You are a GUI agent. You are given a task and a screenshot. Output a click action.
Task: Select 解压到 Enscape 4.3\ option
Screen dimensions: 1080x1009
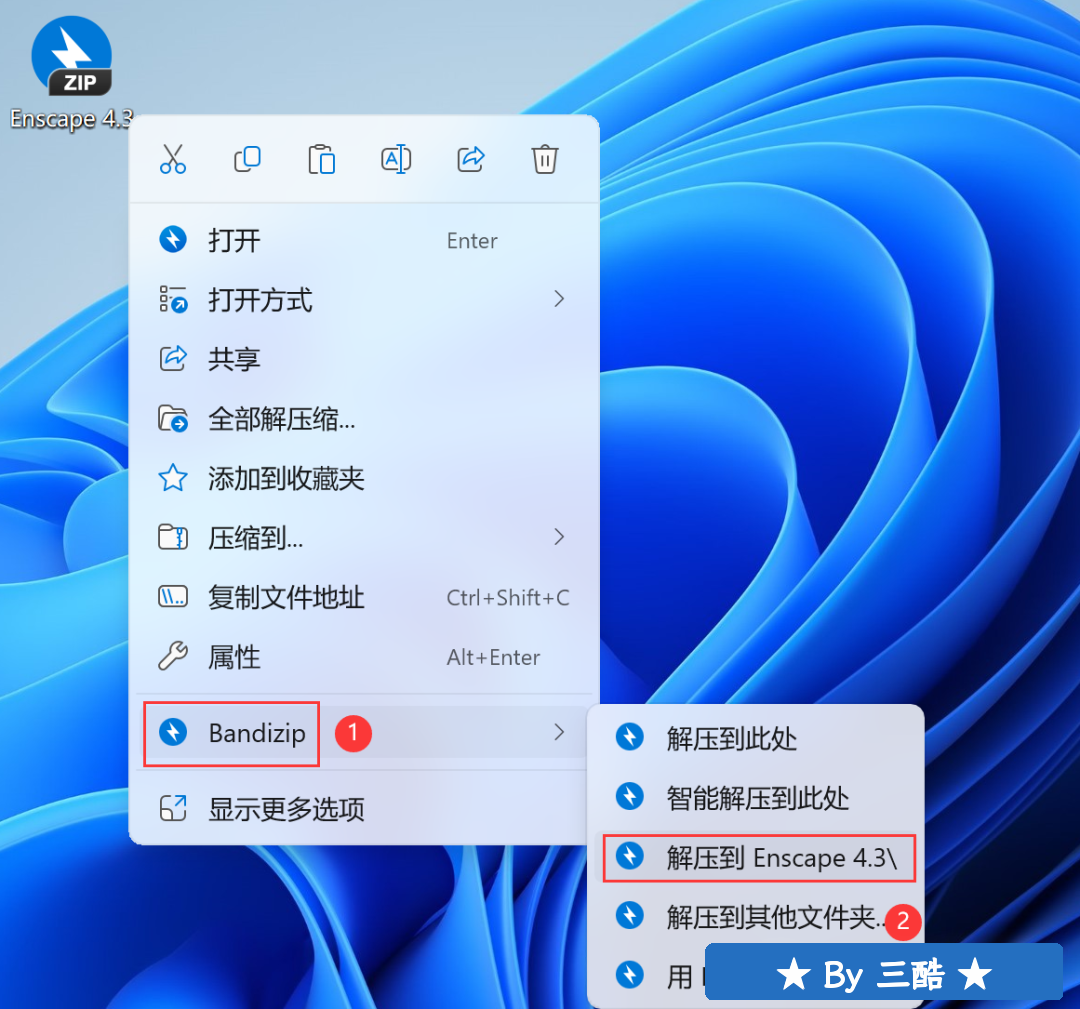pyautogui.click(x=756, y=857)
